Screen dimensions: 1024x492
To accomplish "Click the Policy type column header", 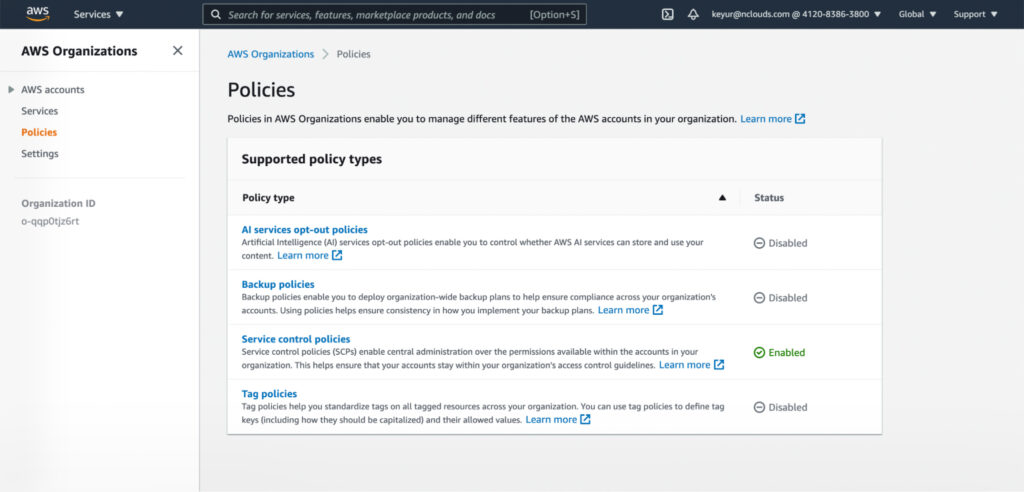I will click(268, 197).
